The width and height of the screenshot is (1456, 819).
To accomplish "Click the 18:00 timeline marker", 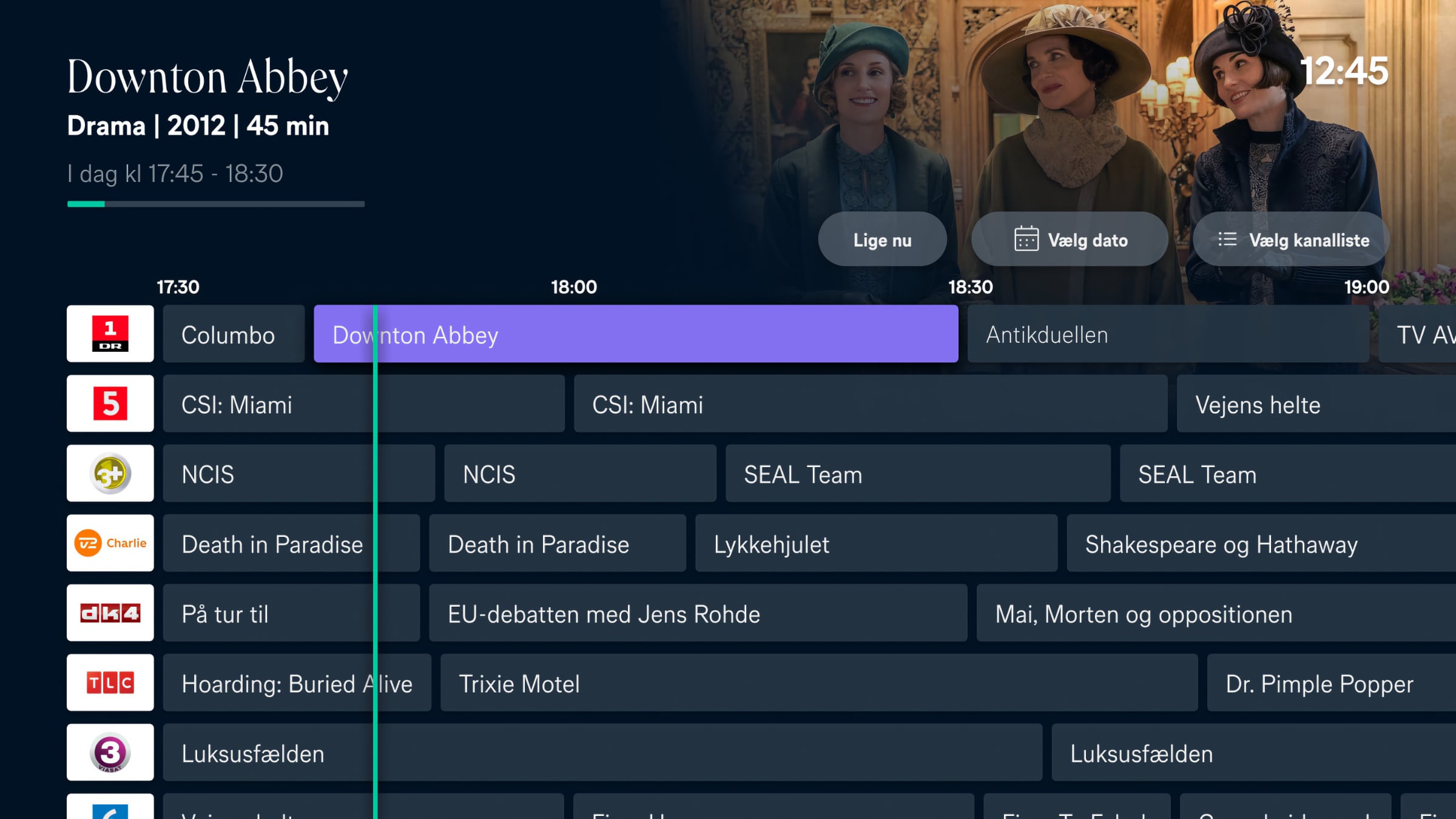I will (573, 287).
